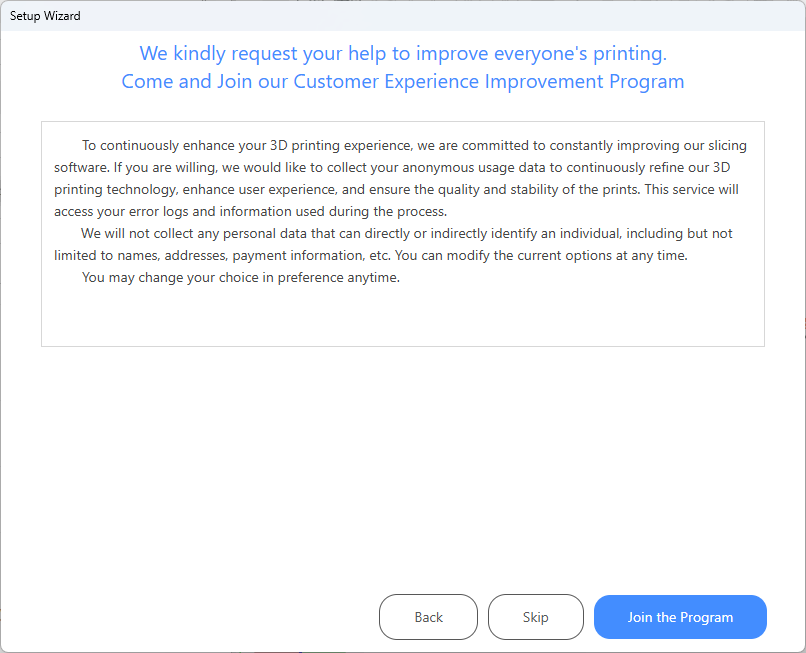
Task: Skip joining the improvement program
Action: point(535,617)
